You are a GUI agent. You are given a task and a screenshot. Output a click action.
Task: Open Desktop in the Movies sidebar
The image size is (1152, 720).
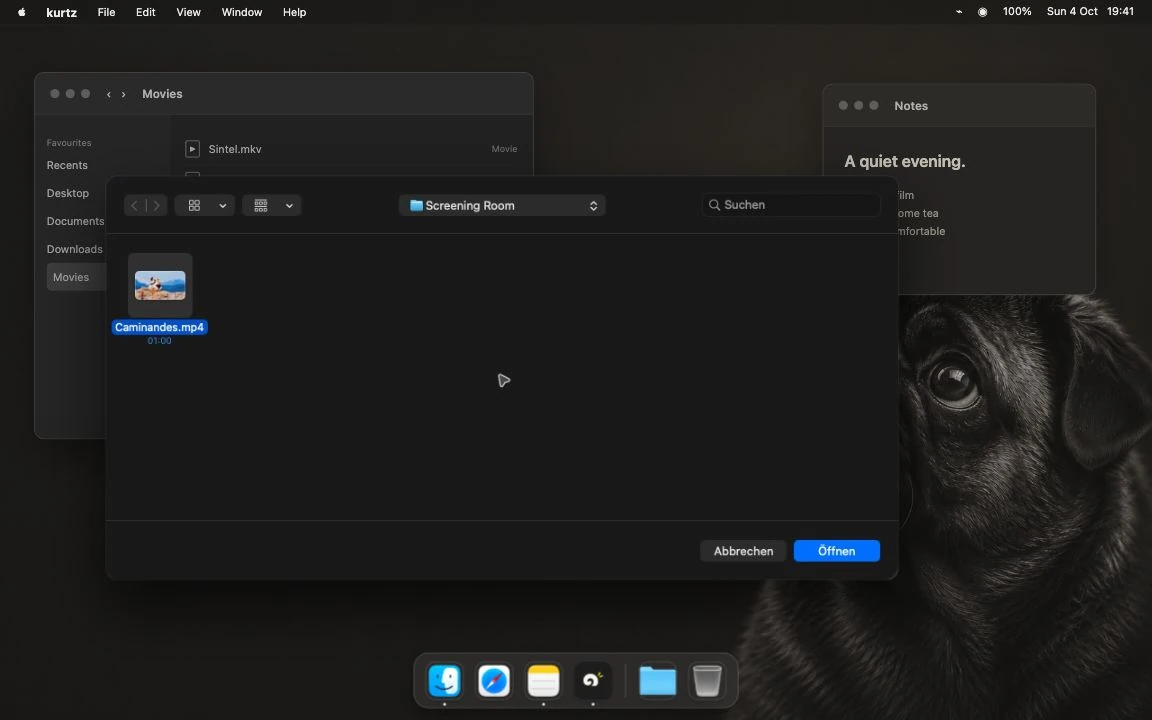68,193
